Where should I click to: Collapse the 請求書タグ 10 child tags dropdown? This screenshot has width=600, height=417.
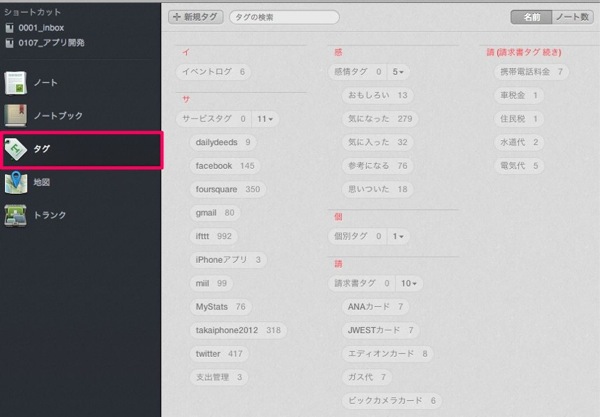tap(409, 283)
